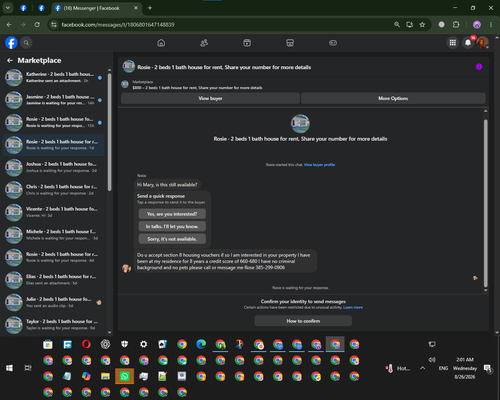
Task: Open the File Explorer taskbar icon
Action: click(x=105, y=376)
